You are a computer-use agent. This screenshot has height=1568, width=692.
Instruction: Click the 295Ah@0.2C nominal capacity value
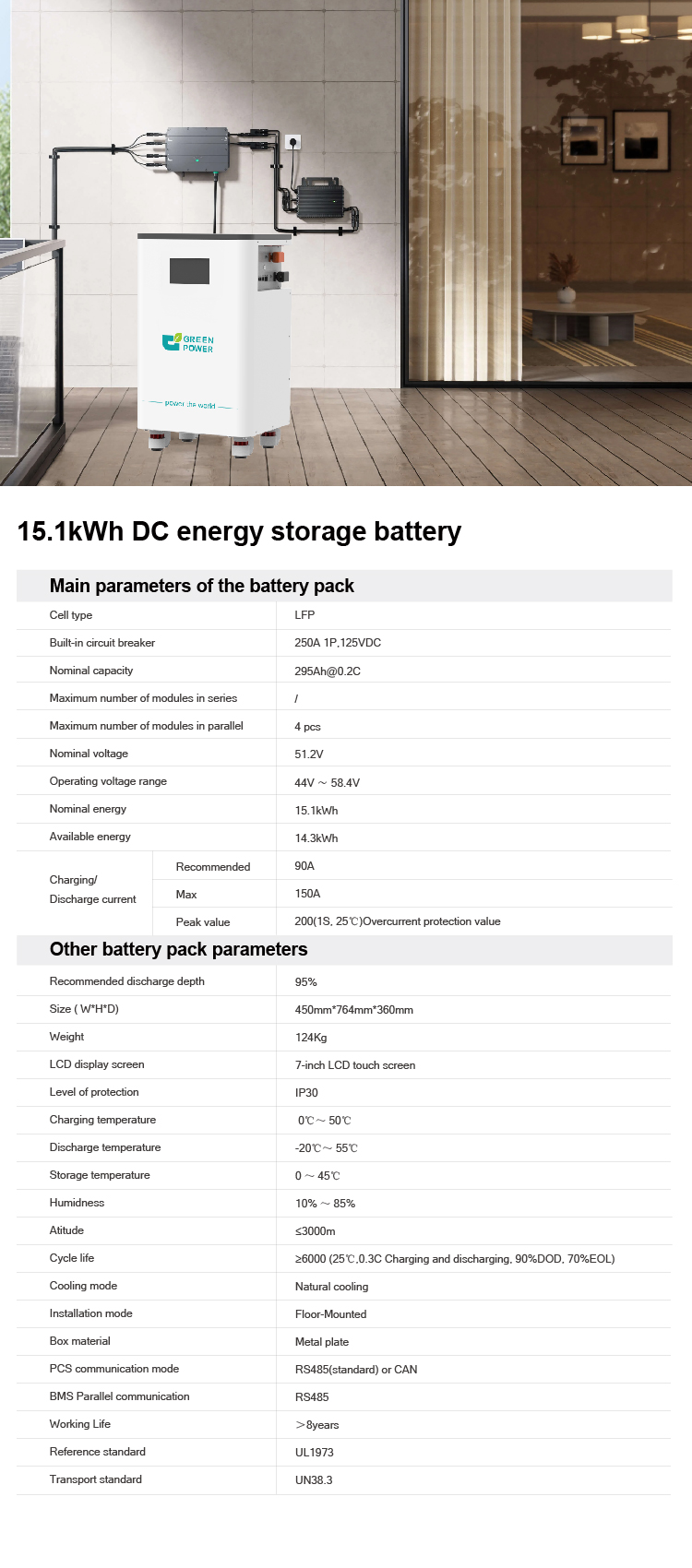(328, 671)
